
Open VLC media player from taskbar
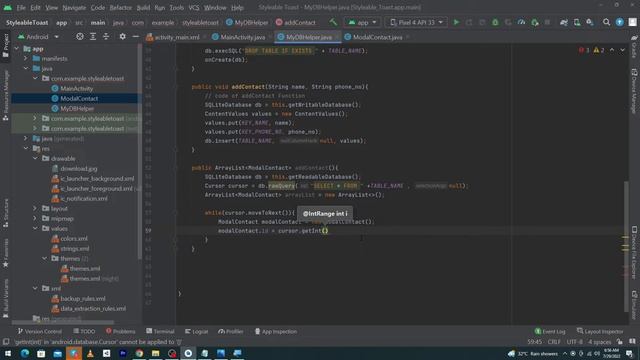coord(90,353)
